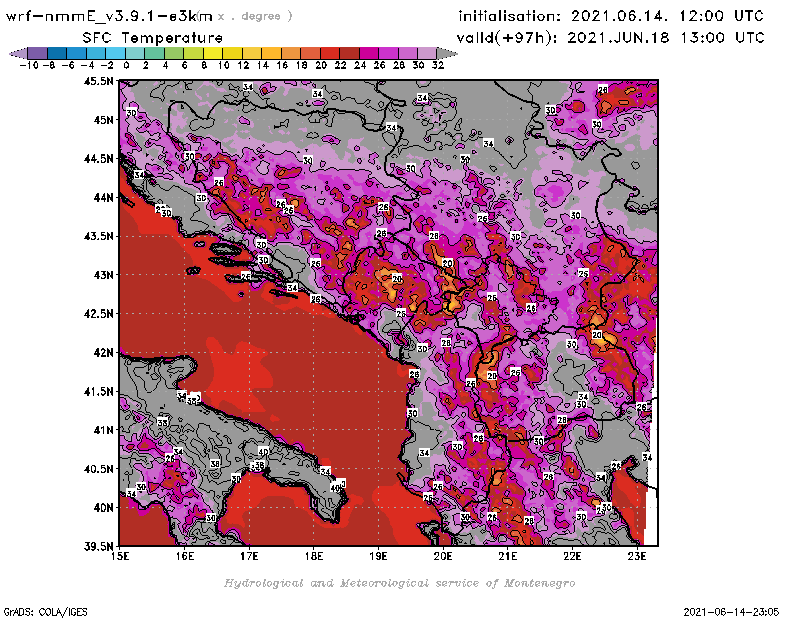Image resolution: width=800 pixels, height=618 pixels.
Task: Click the '39.5N' latitude label
Action: coord(98,546)
